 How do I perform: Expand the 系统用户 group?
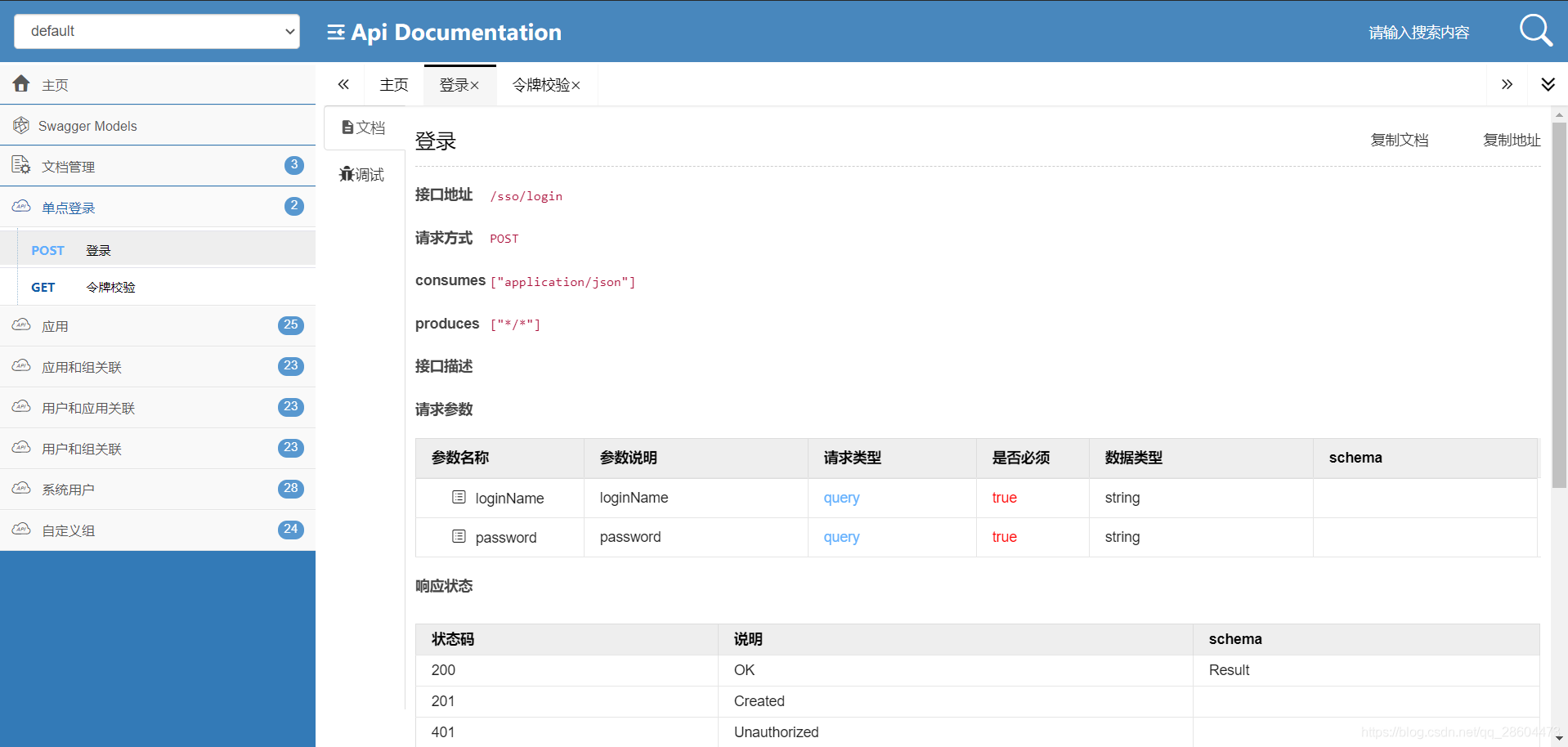point(158,490)
